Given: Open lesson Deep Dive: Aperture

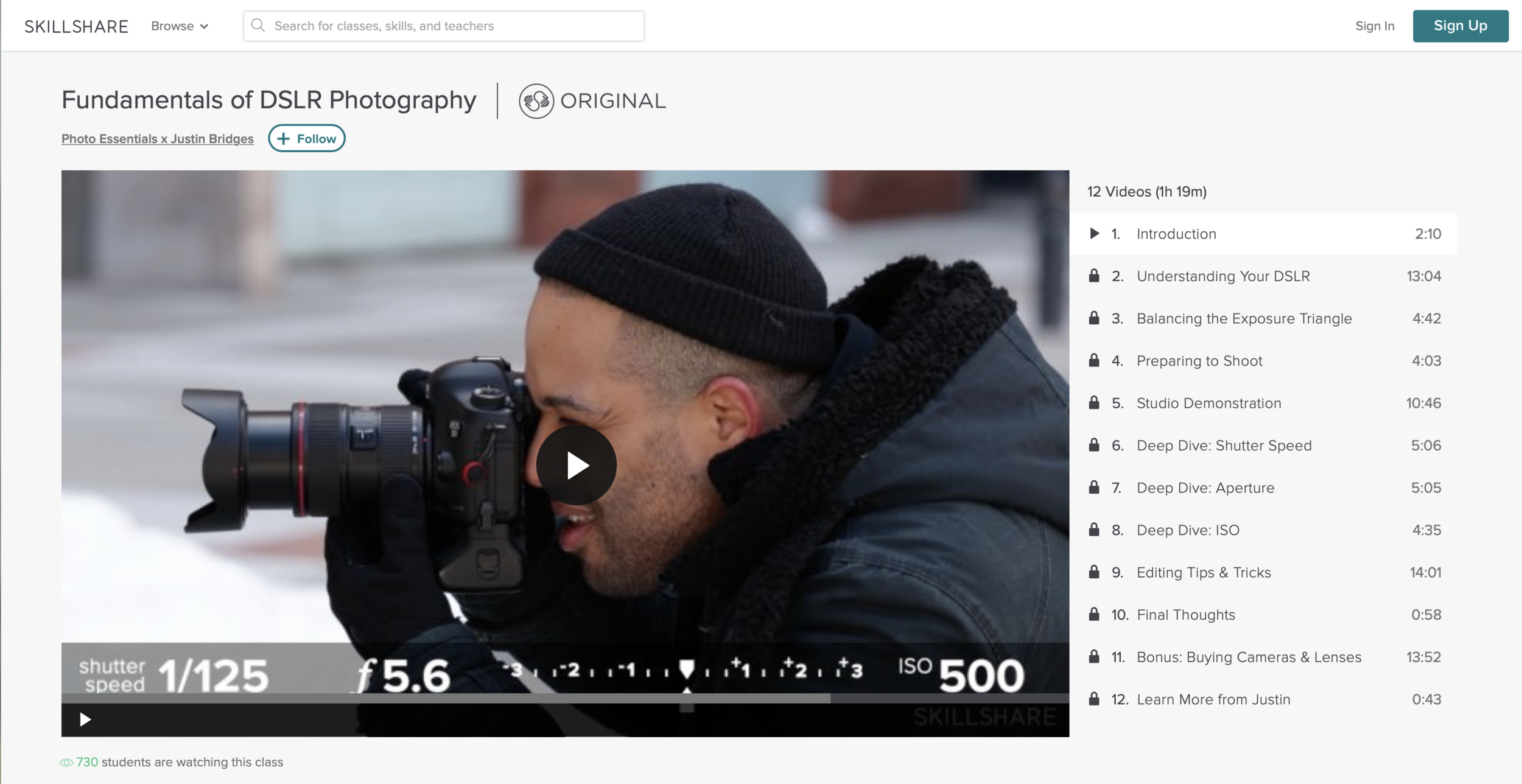Looking at the screenshot, I should pyautogui.click(x=1263, y=488).
